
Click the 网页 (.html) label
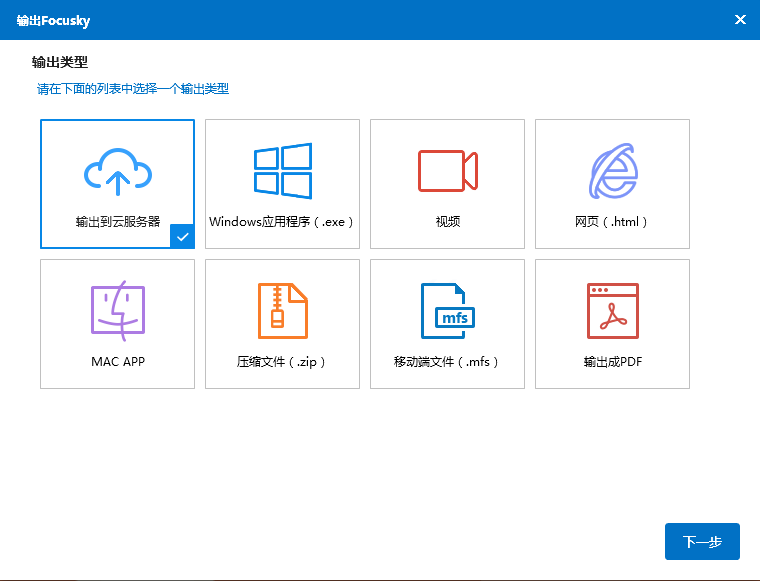[x=612, y=222]
